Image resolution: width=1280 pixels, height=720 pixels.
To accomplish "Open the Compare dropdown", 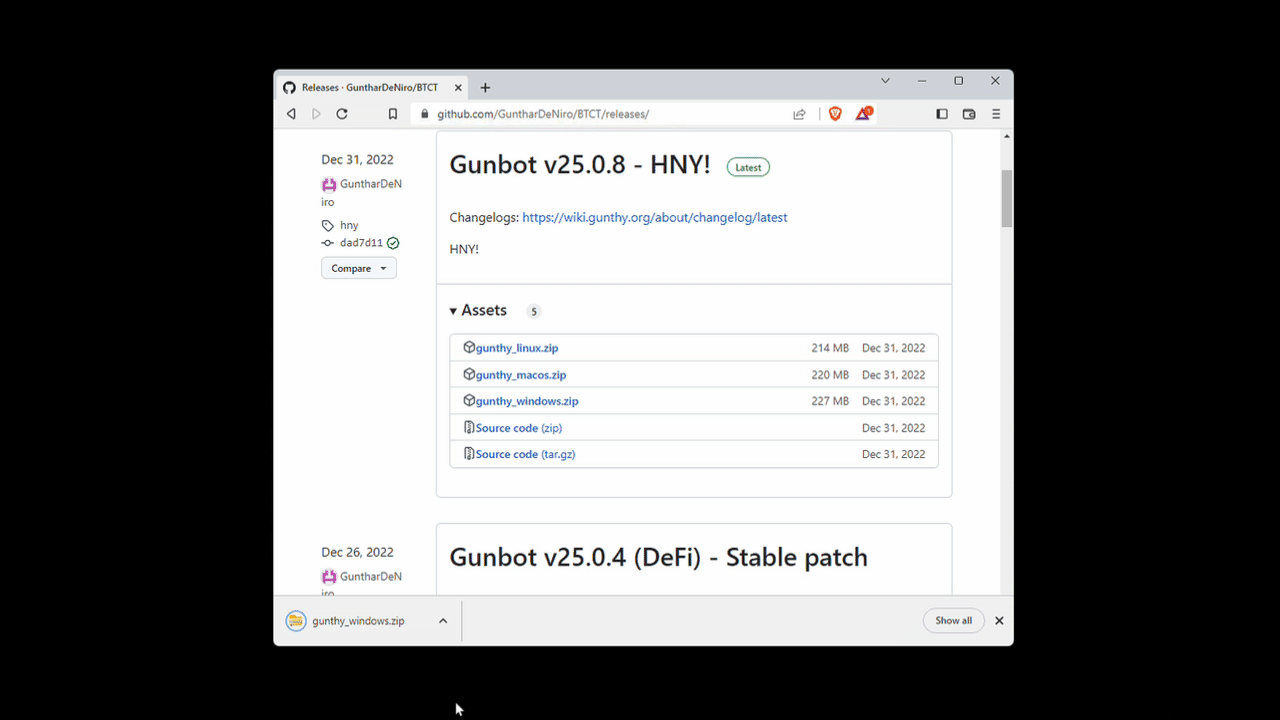I will tap(359, 268).
